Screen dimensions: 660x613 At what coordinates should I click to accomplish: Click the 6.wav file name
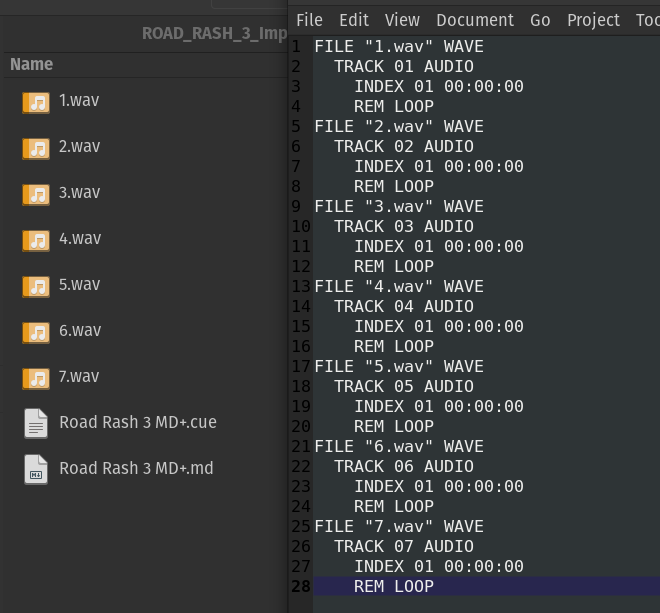click(80, 330)
